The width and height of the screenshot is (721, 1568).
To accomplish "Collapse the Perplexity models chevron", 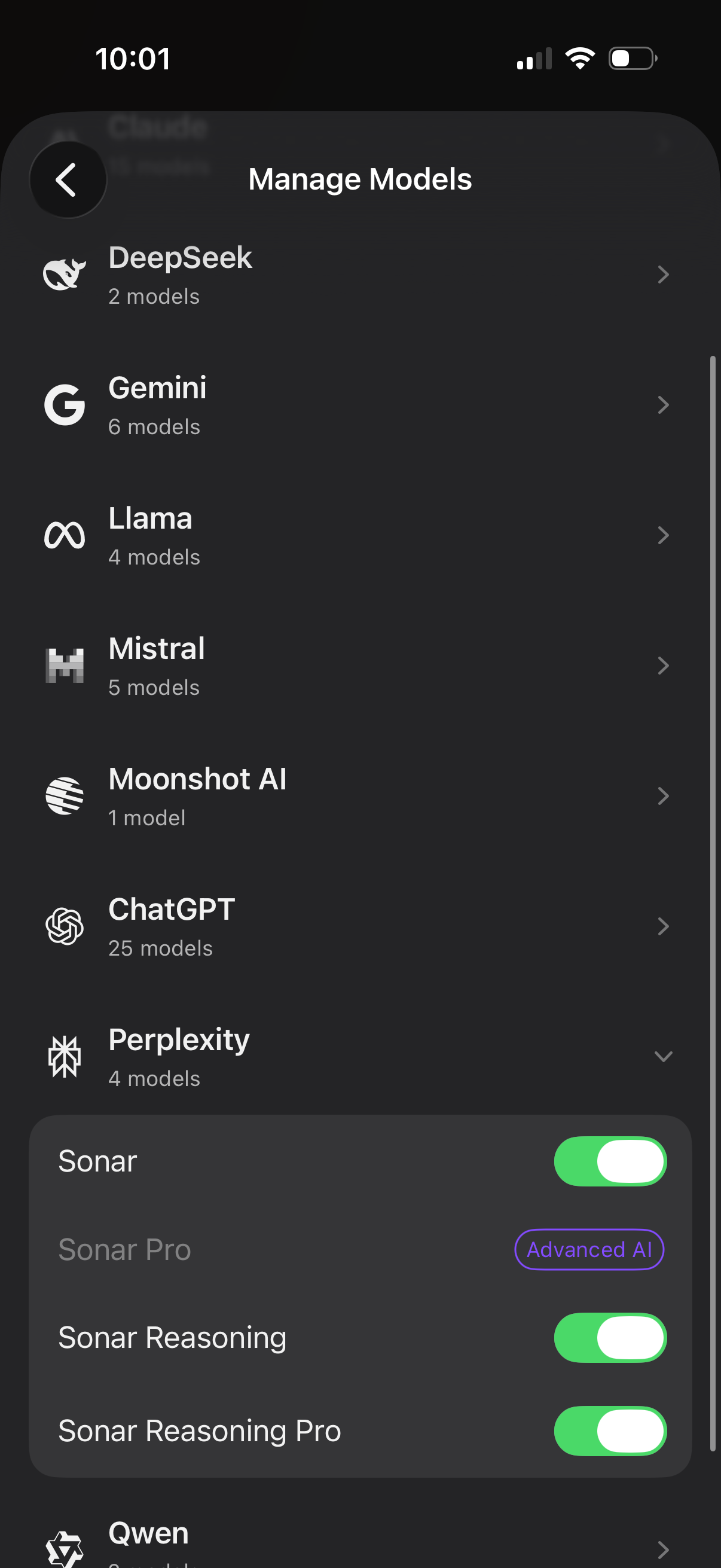I will tap(662, 1056).
